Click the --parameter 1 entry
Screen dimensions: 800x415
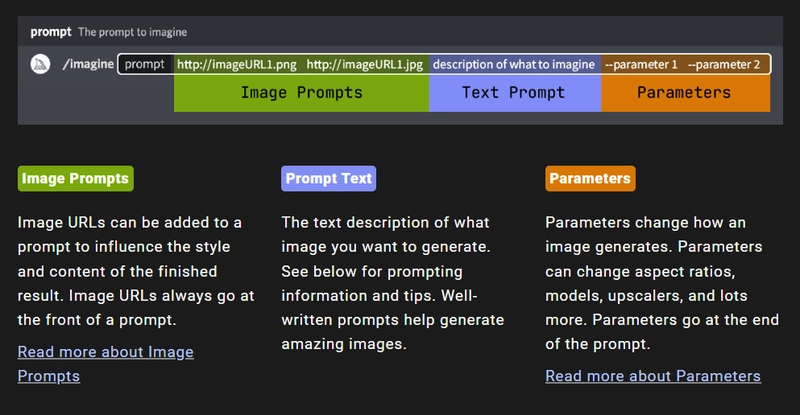point(641,65)
